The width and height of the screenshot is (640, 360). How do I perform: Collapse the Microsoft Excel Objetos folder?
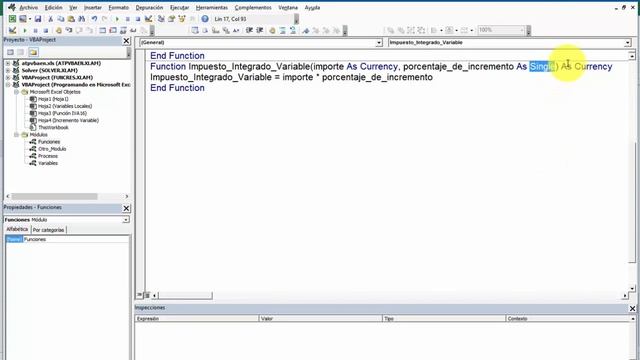click(16, 92)
